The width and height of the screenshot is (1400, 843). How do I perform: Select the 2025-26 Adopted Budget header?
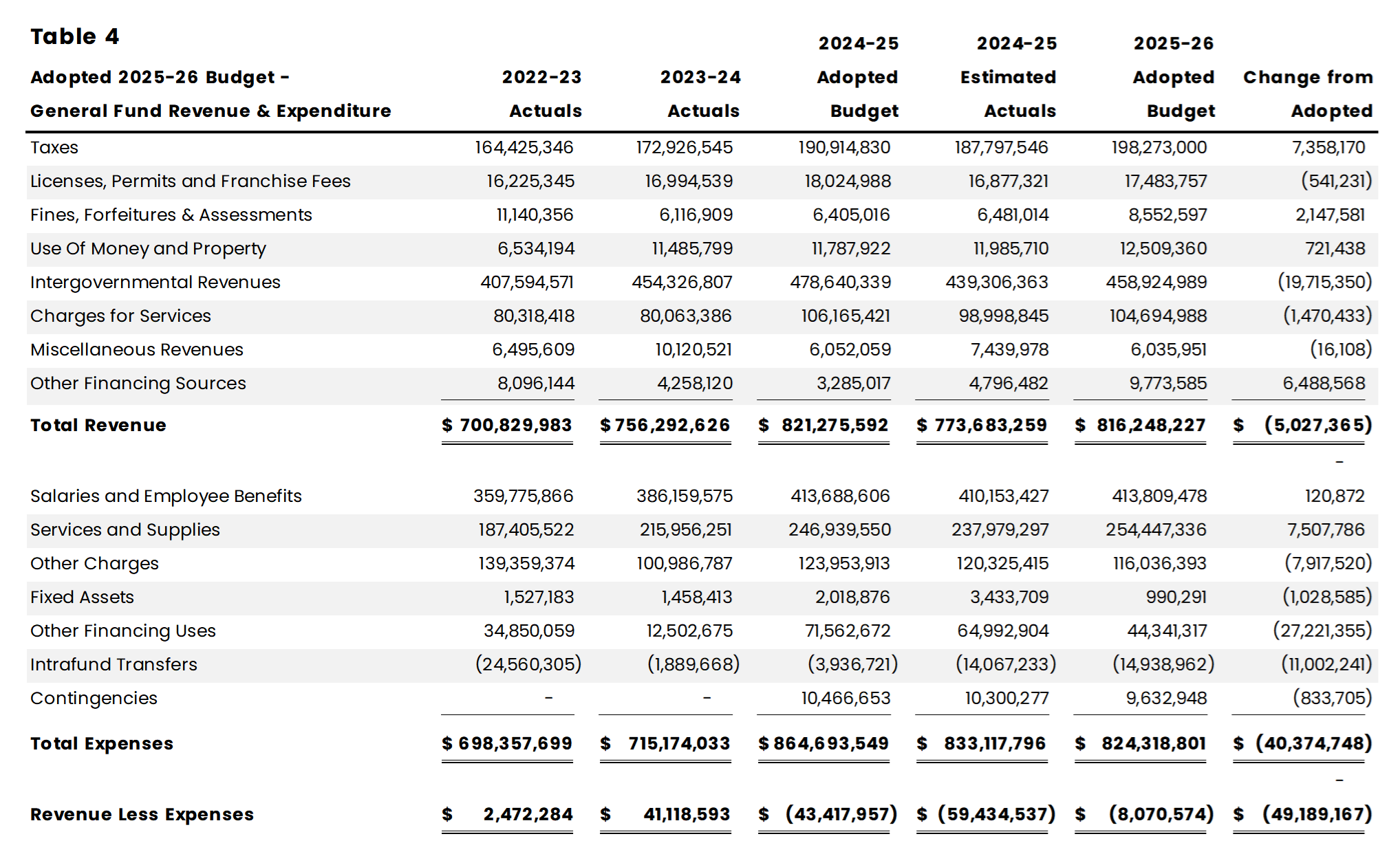pos(1174,77)
